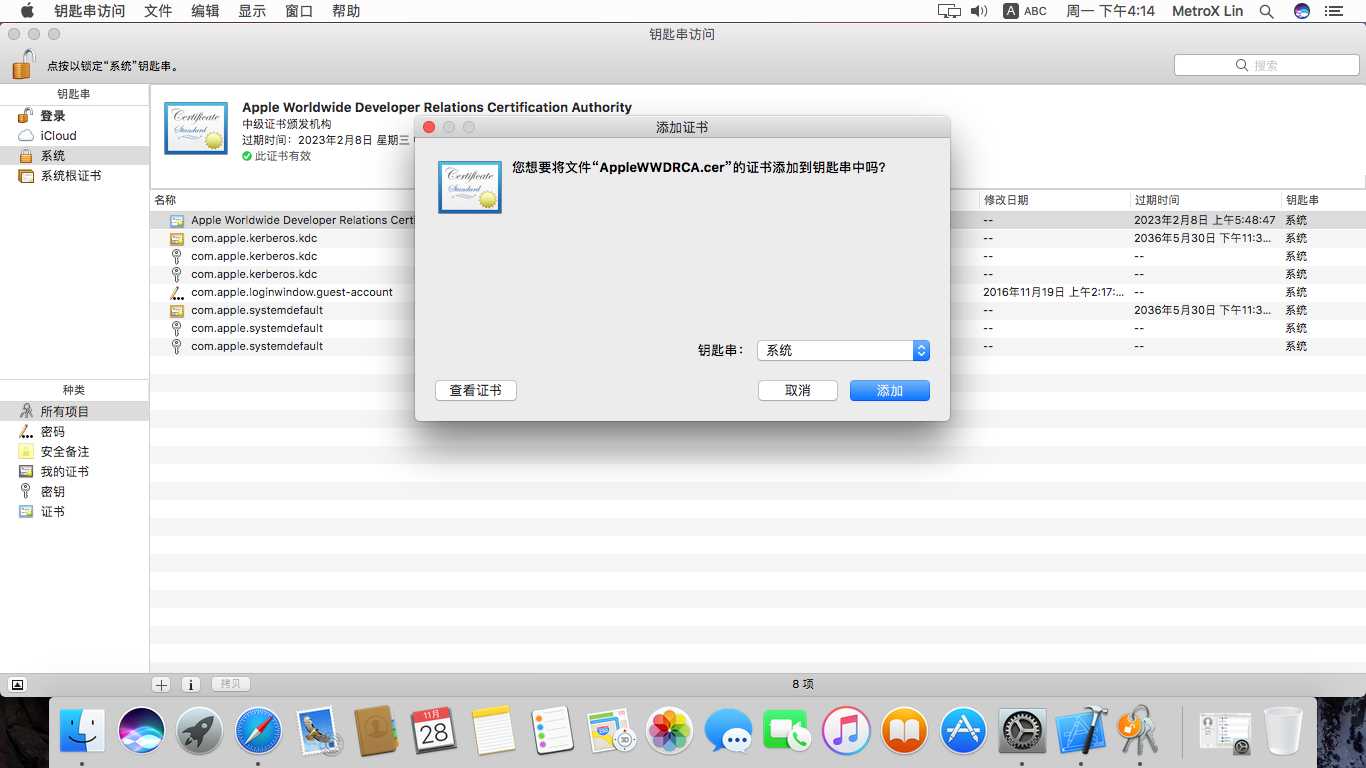Open Reminders from the Dock
The image size is (1366, 768).
point(552,731)
